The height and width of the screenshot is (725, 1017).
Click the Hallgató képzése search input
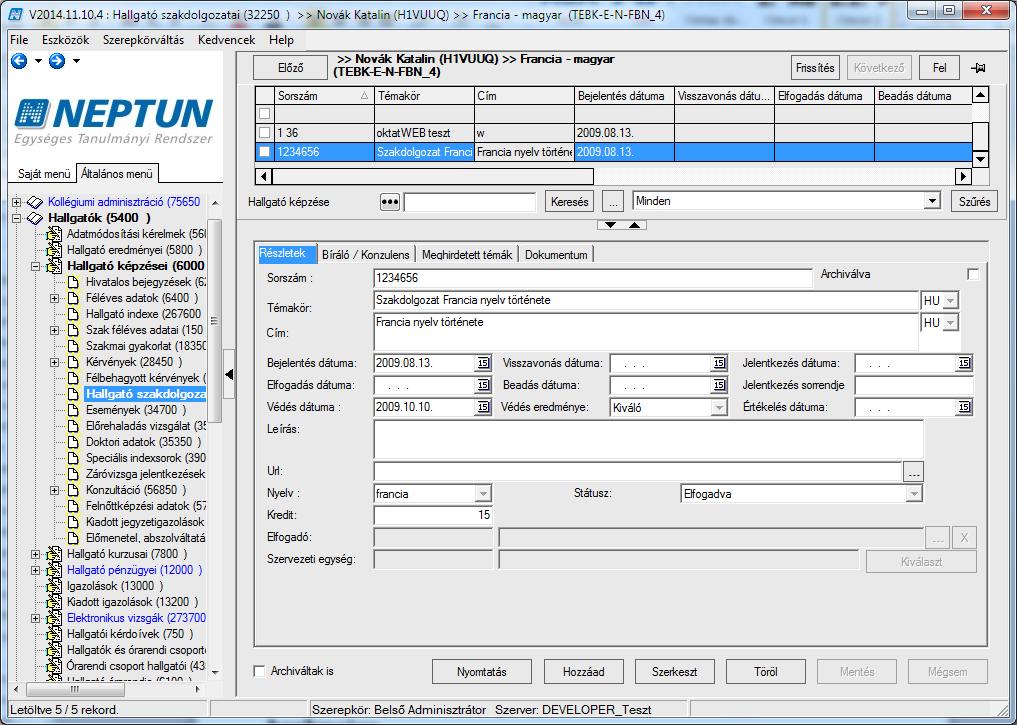tap(470, 202)
